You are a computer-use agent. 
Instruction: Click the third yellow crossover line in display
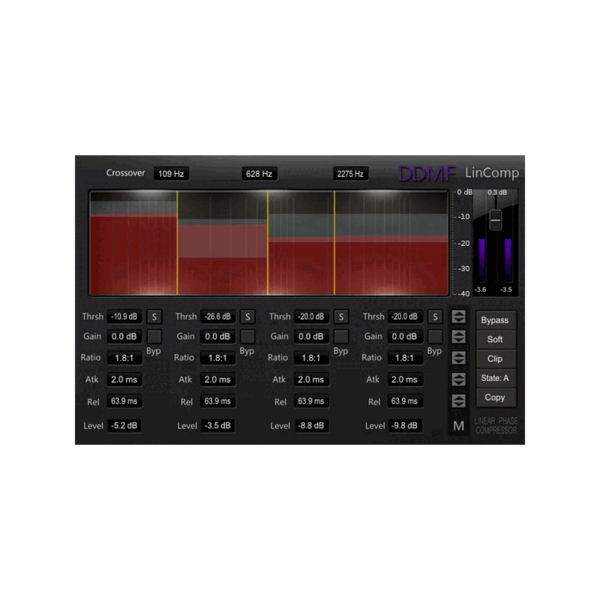(334, 243)
